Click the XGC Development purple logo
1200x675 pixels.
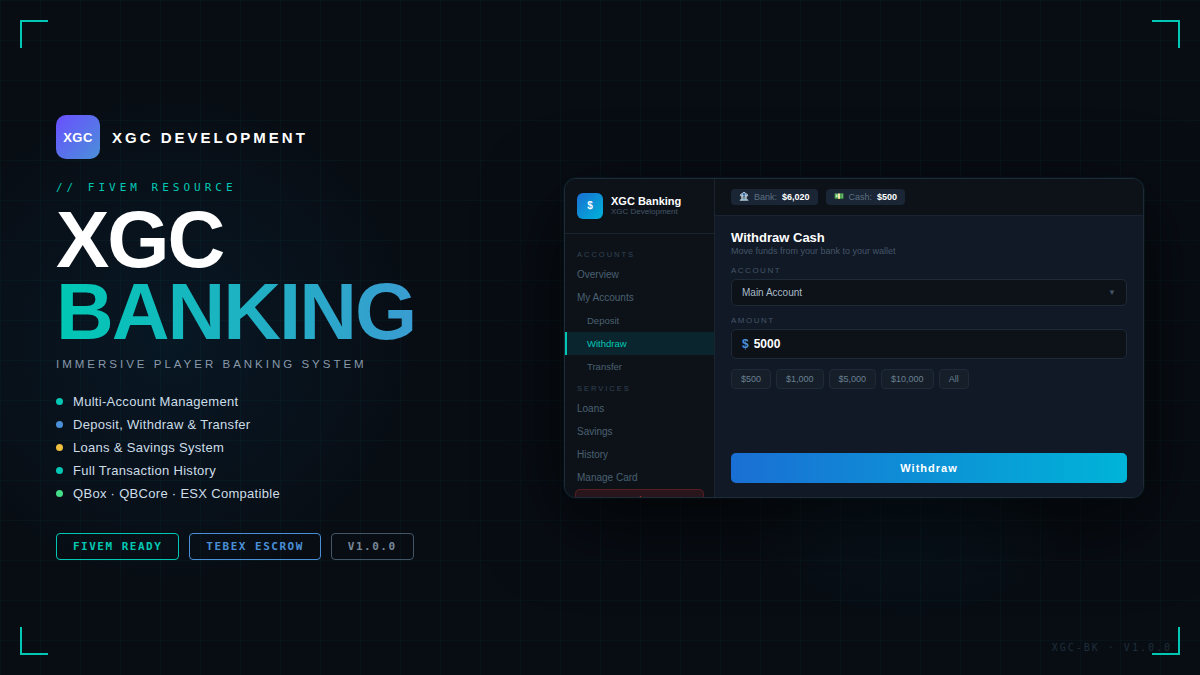coord(78,137)
